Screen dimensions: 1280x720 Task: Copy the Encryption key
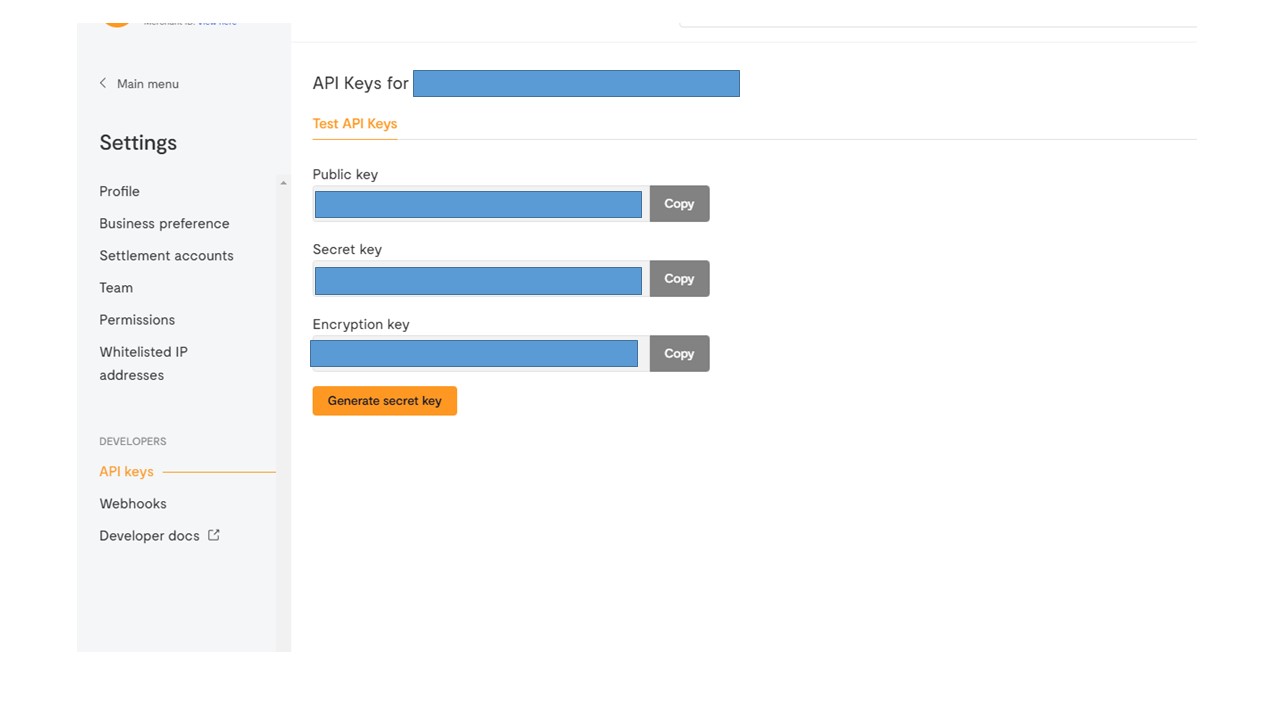pyautogui.click(x=679, y=353)
